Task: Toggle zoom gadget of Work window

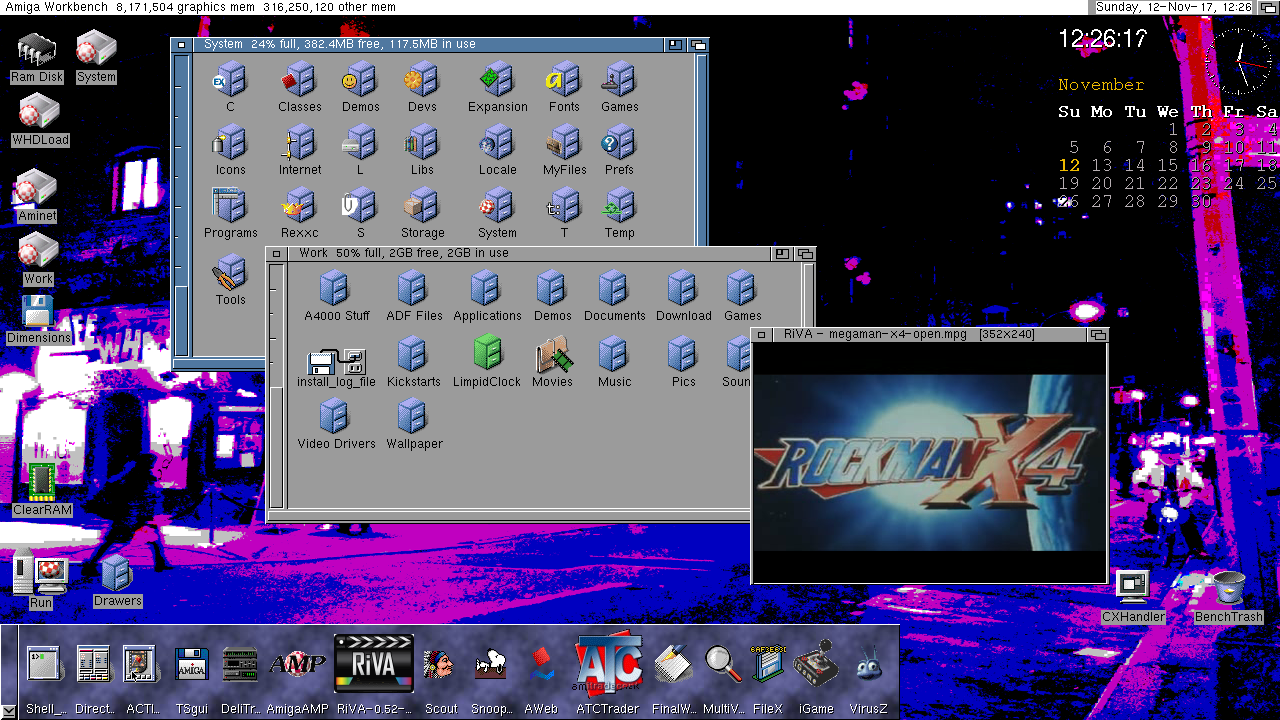Action: click(x=782, y=254)
